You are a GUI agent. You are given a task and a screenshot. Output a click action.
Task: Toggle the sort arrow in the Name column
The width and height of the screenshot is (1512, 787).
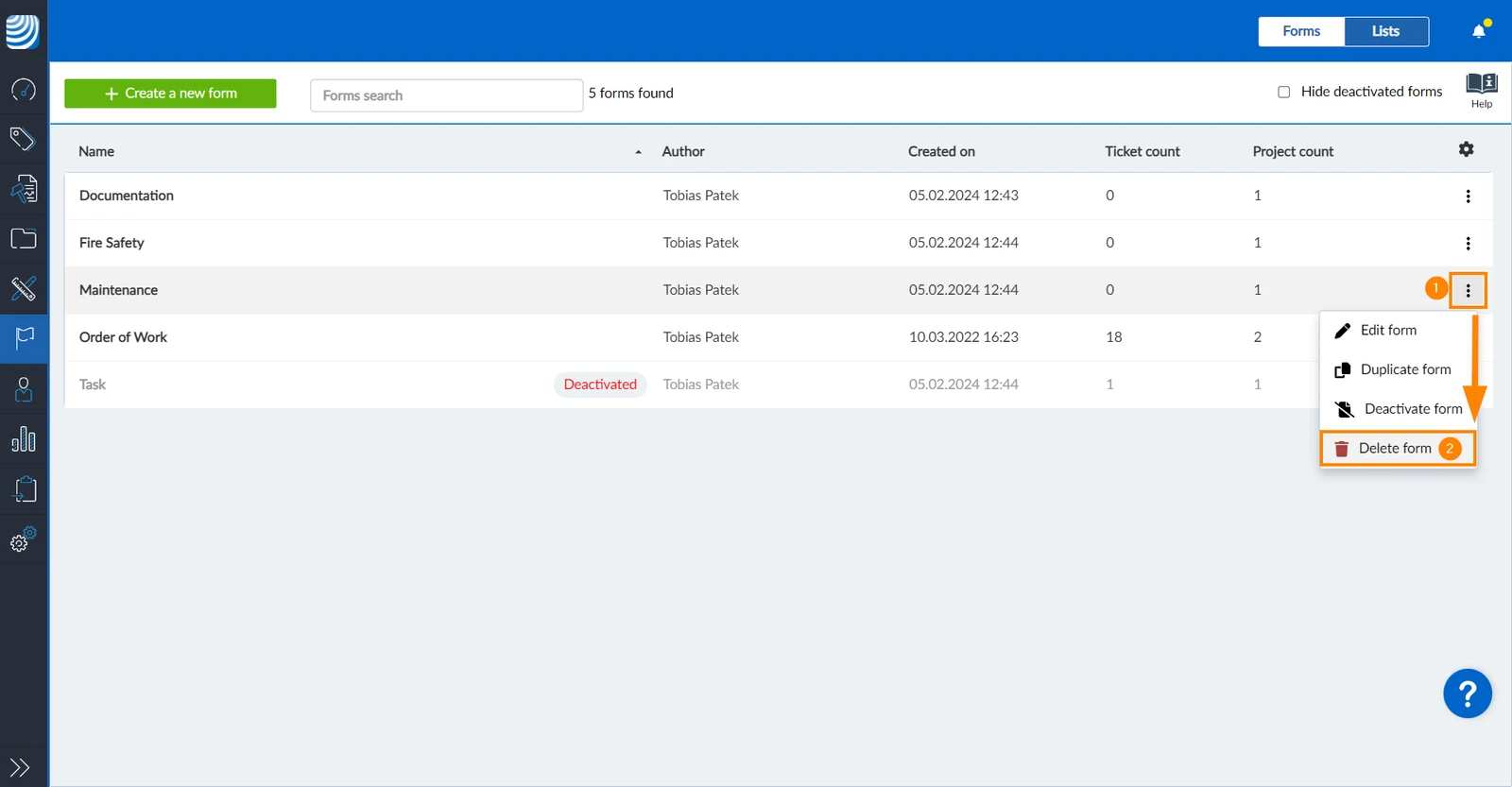(x=638, y=152)
